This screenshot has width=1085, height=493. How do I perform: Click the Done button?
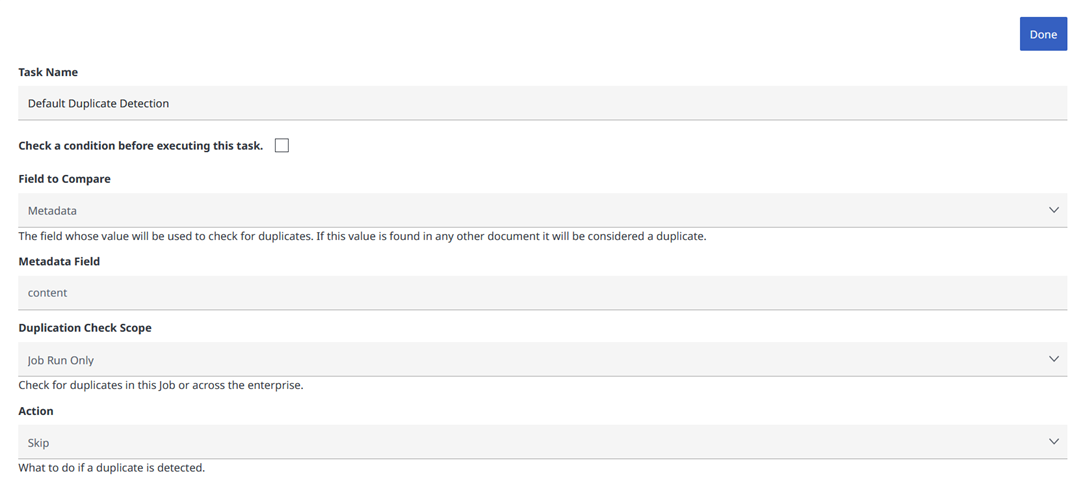click(1043, 34)
